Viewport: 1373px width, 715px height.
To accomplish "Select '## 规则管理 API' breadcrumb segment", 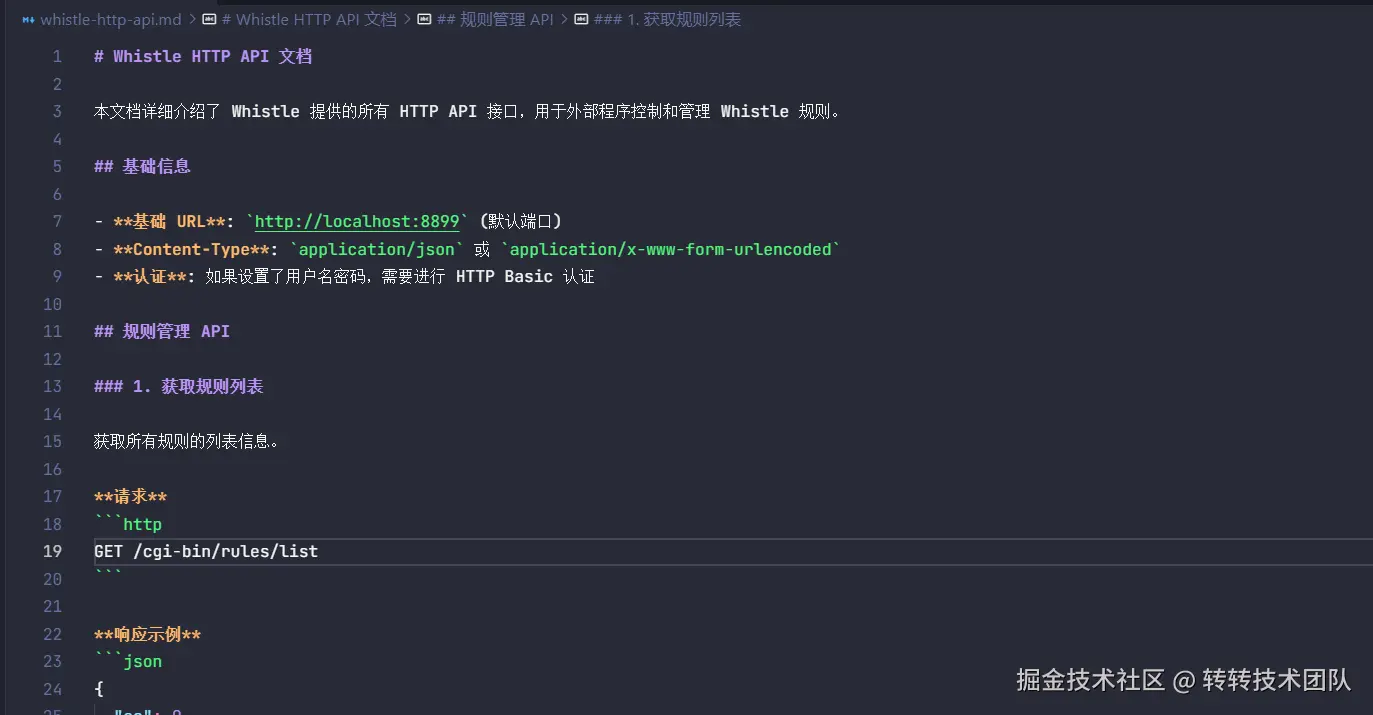I will pyautogui.click(x=495, y=20).
